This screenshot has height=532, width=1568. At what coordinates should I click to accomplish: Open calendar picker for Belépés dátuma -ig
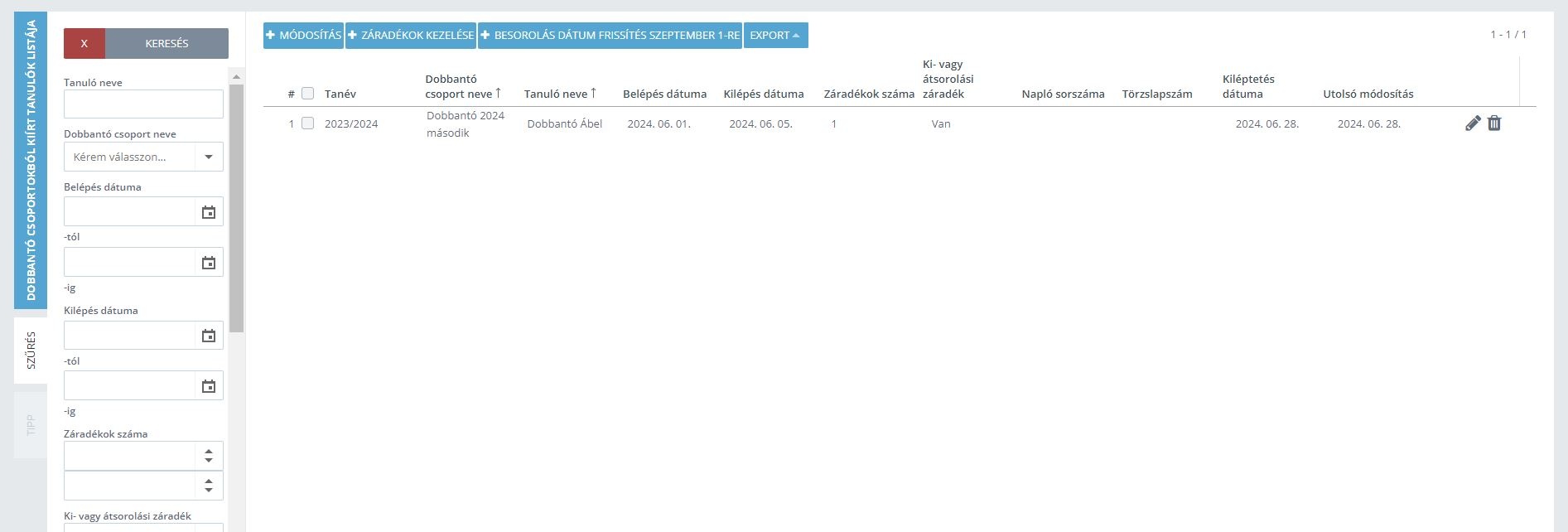click(209, 263)
